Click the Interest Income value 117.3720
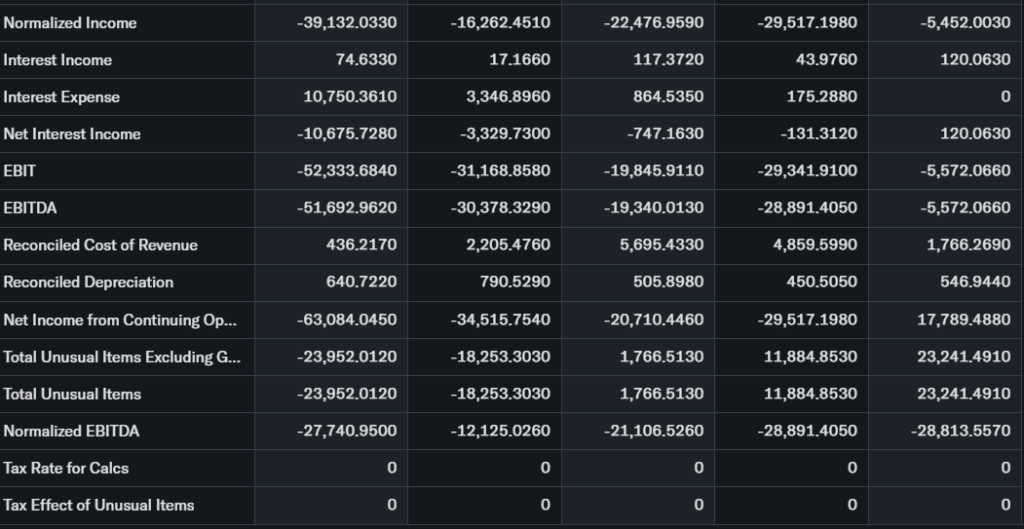The width and height of the screenshot is (1024, 529). pos(668,60)
